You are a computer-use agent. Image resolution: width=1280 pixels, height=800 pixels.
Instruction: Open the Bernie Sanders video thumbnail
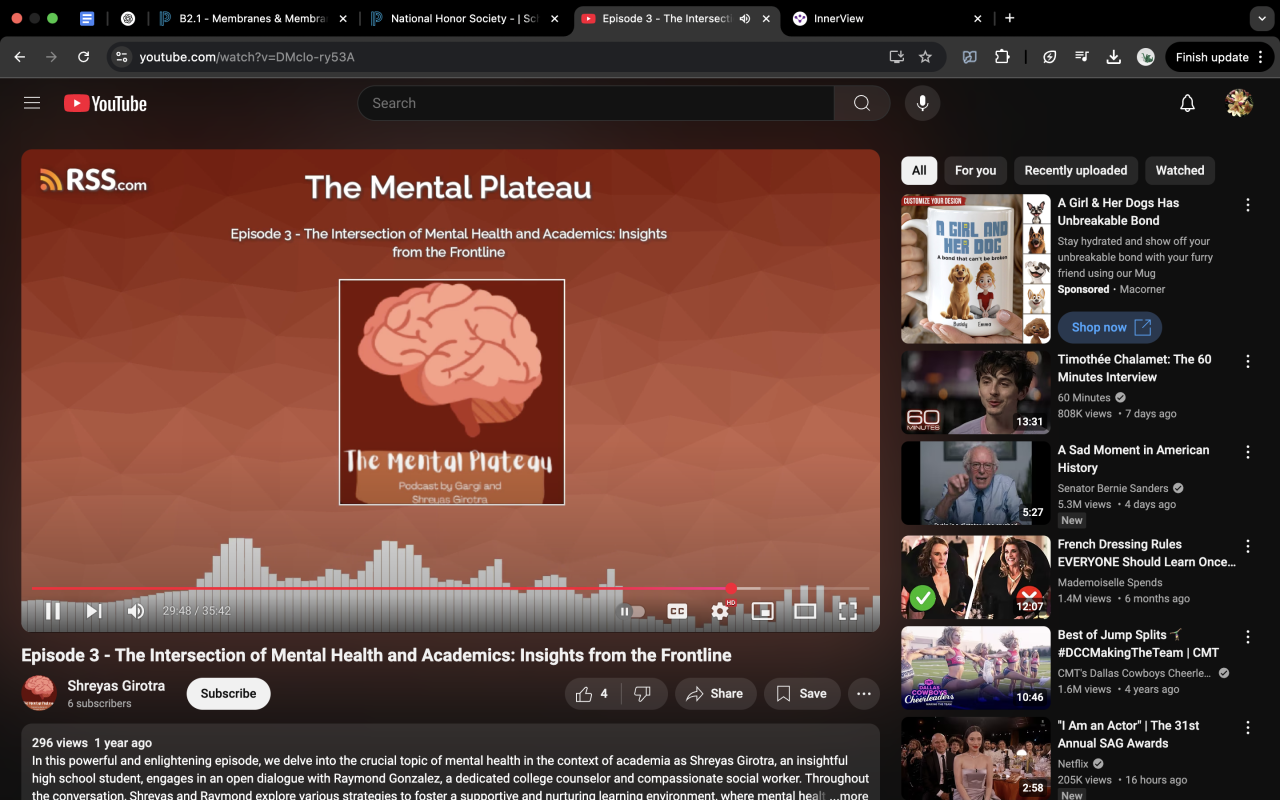[976, 483]
